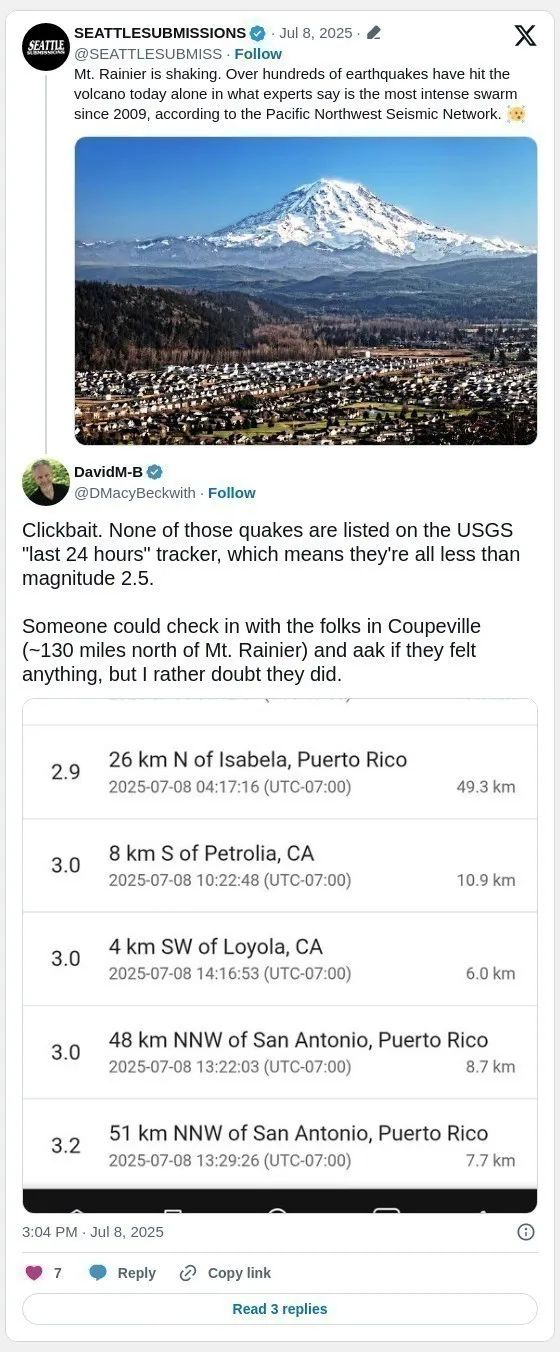
Task: Click the edited pencil icon beside date
Action: (373, 33)
